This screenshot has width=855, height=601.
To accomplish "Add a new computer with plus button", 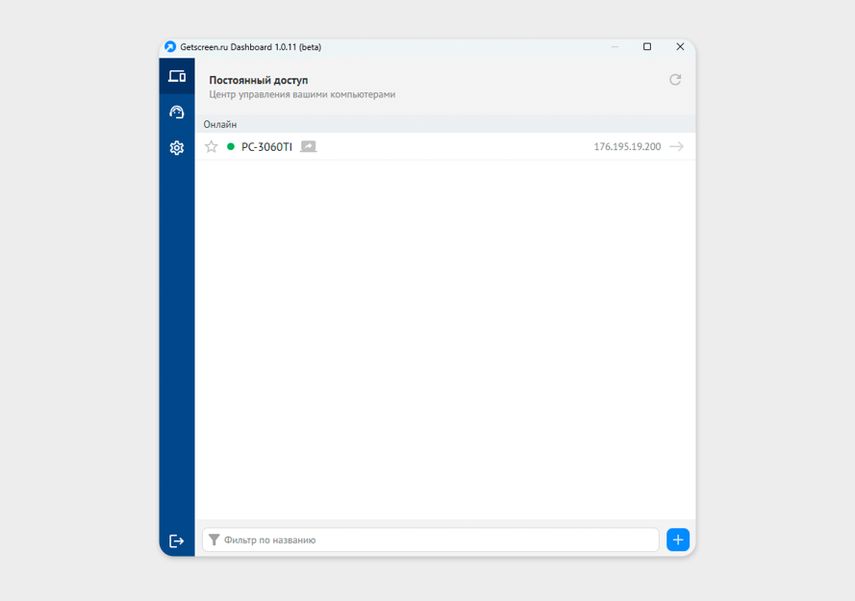I will point(678,539).
